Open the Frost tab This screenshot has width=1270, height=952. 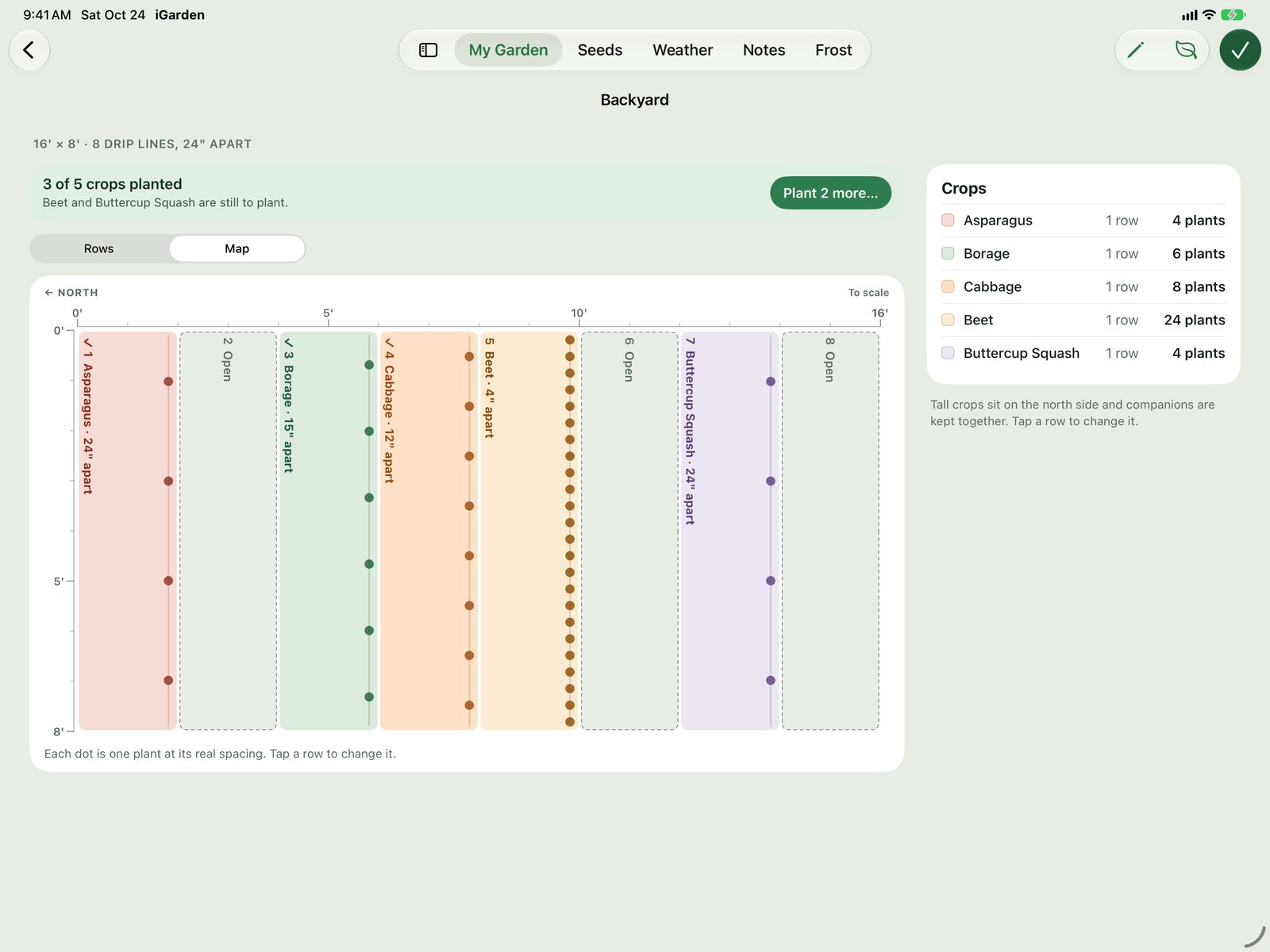pos(833,50)
